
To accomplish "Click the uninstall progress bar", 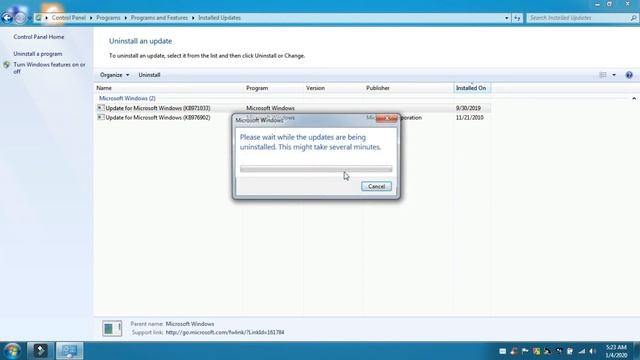I will 316,169.
